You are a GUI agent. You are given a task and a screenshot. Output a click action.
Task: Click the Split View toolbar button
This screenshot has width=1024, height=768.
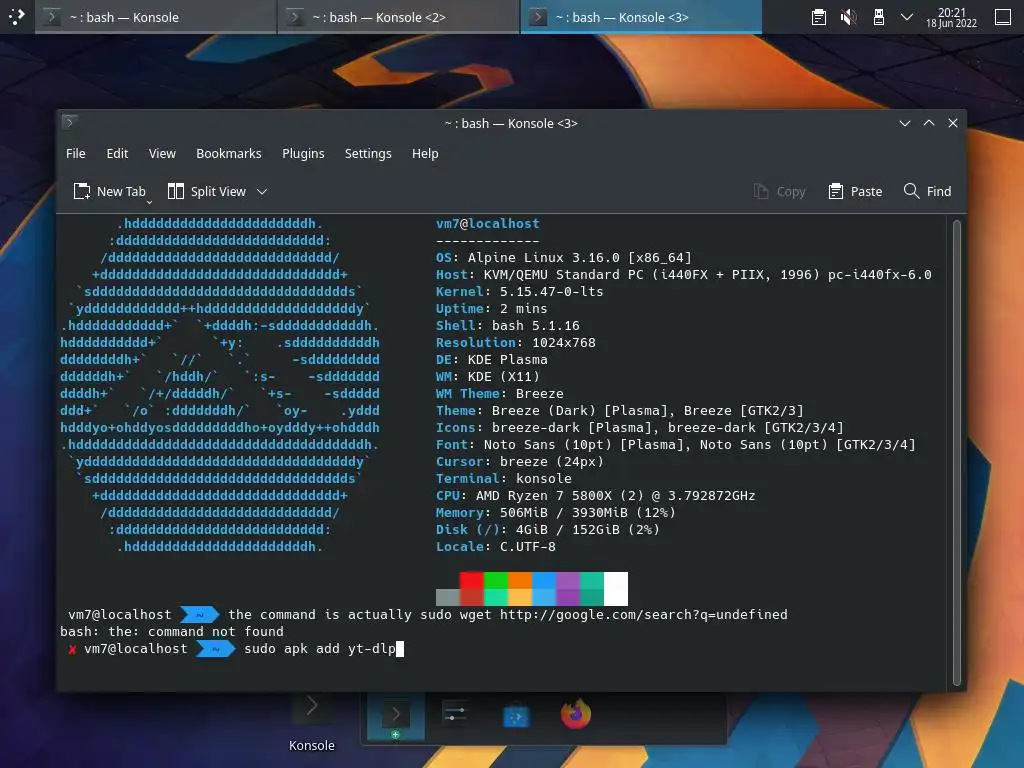[x=207, y=191]
